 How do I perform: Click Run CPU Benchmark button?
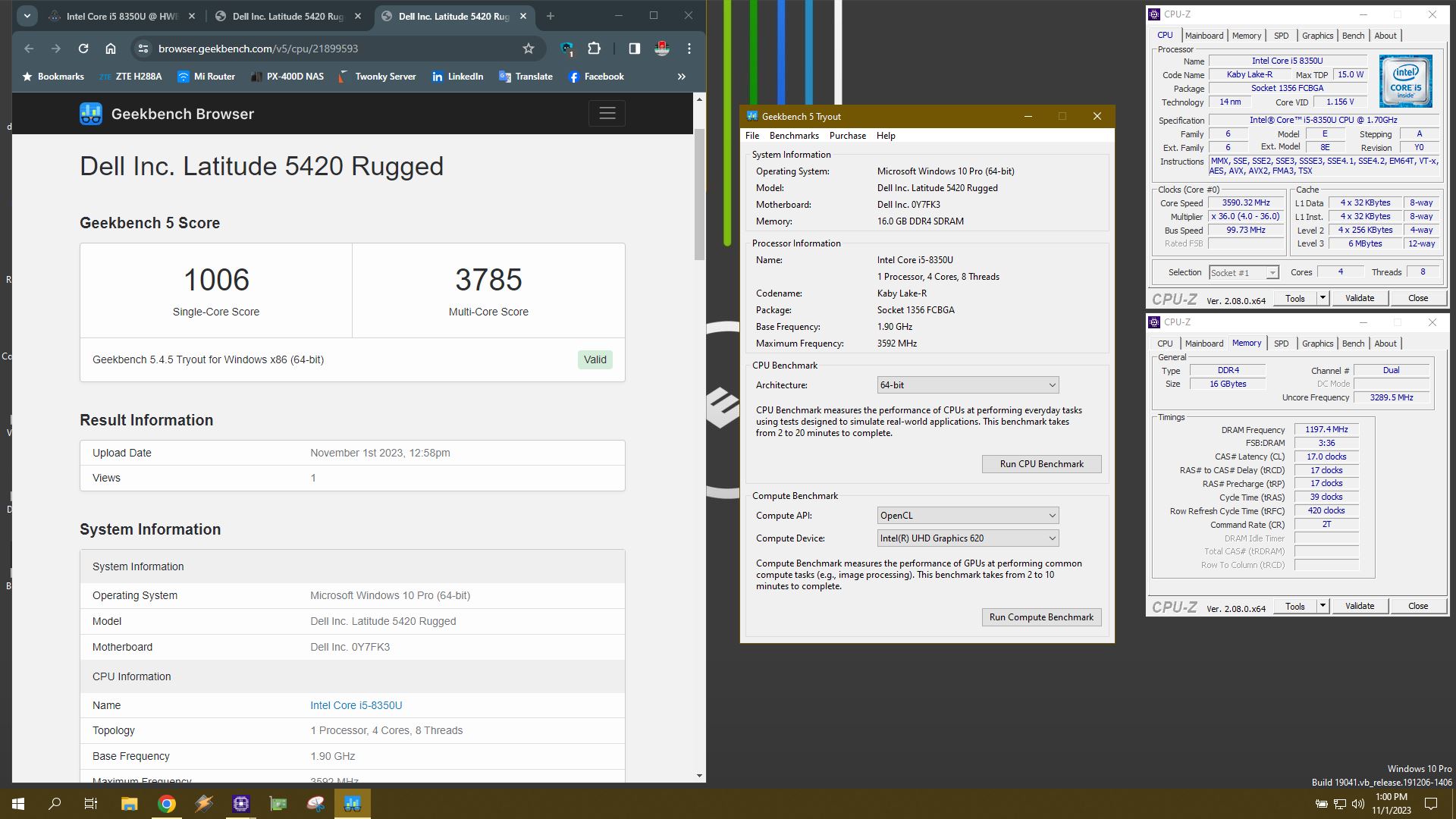[x=1041, y=464]
